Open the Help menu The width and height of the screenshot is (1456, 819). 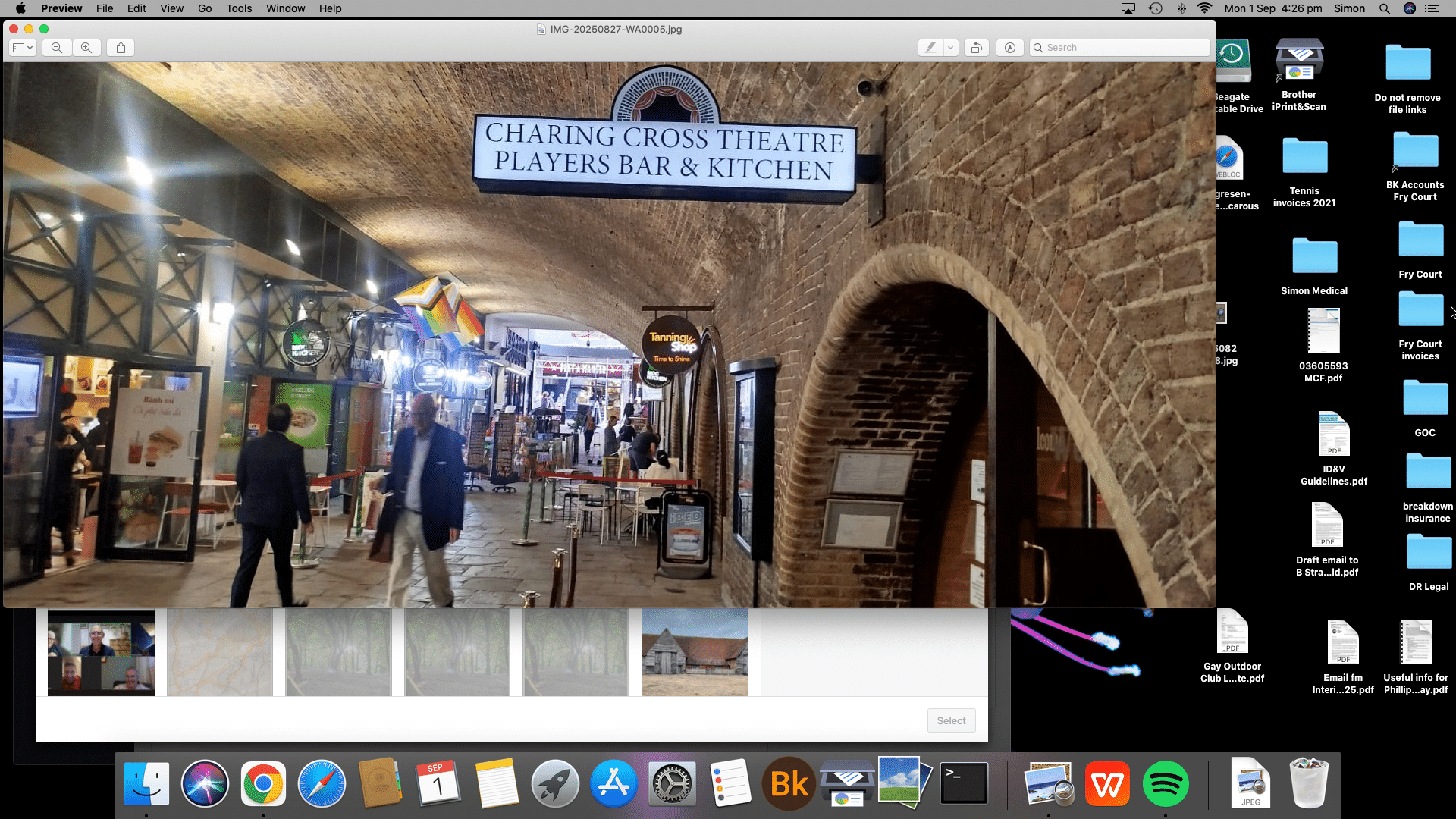pos(330,8)
